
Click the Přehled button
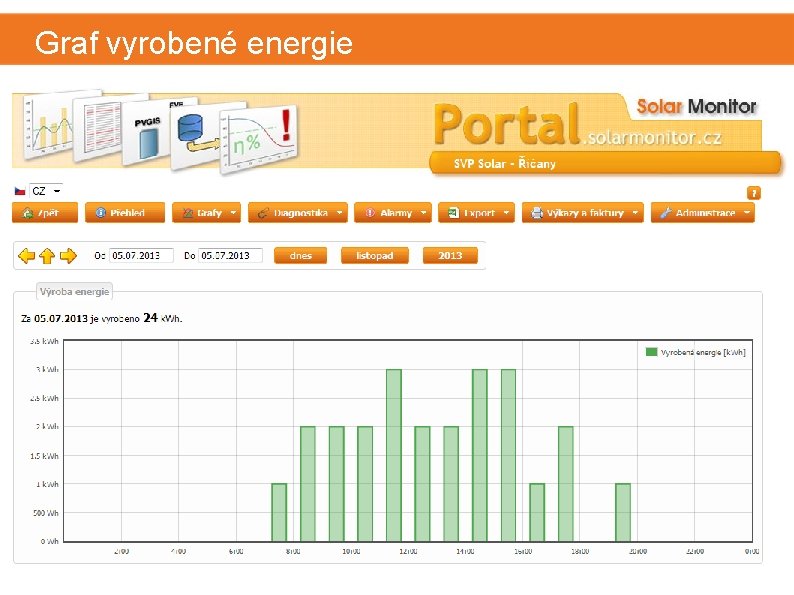tap(125, 213)
